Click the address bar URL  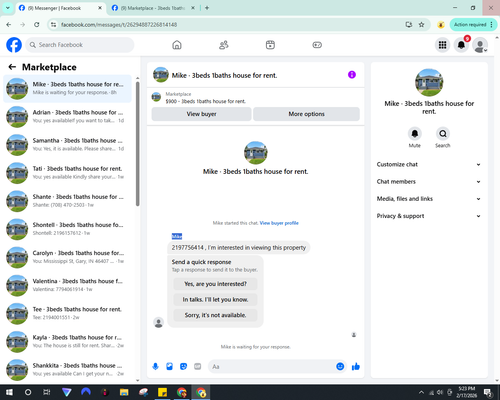pos(119,24)
